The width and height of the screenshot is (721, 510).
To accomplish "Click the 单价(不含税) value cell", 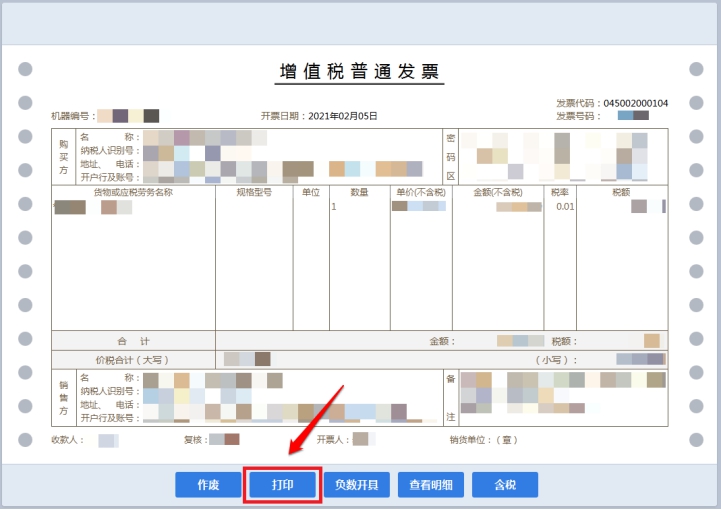I will click(x=419, y=207).
